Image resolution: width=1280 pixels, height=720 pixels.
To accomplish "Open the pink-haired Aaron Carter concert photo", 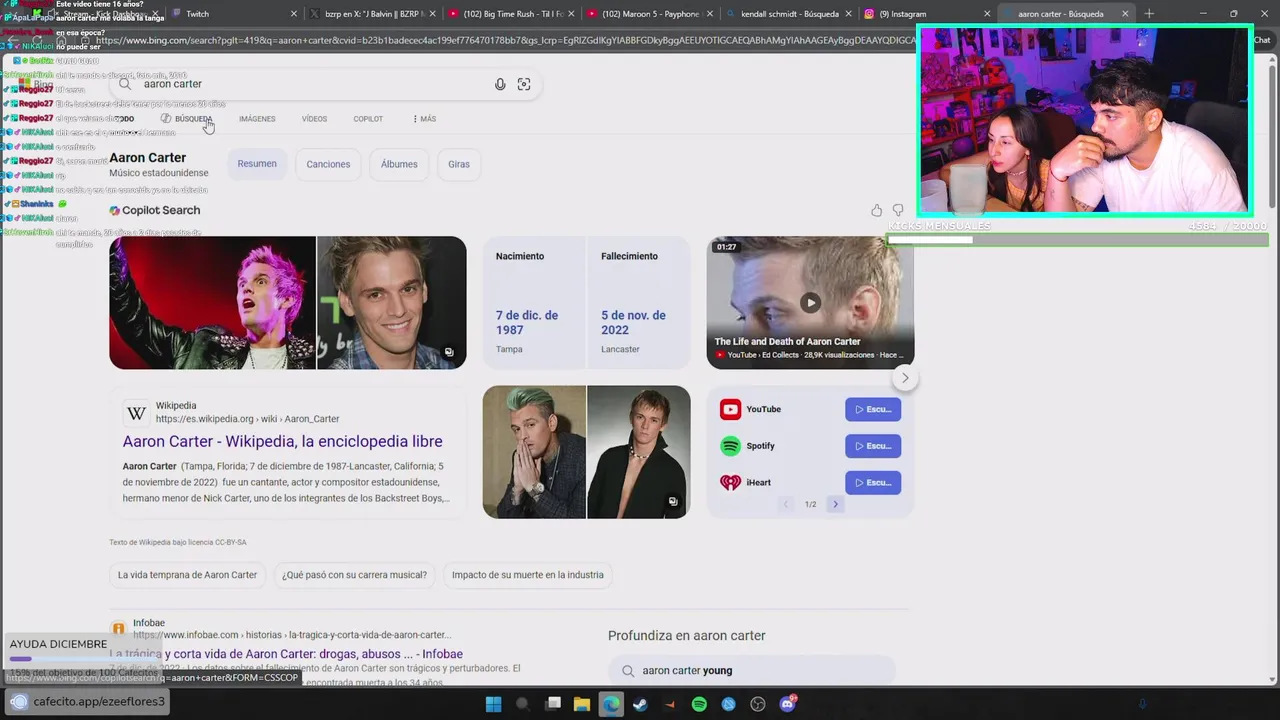I will [212, 303].
